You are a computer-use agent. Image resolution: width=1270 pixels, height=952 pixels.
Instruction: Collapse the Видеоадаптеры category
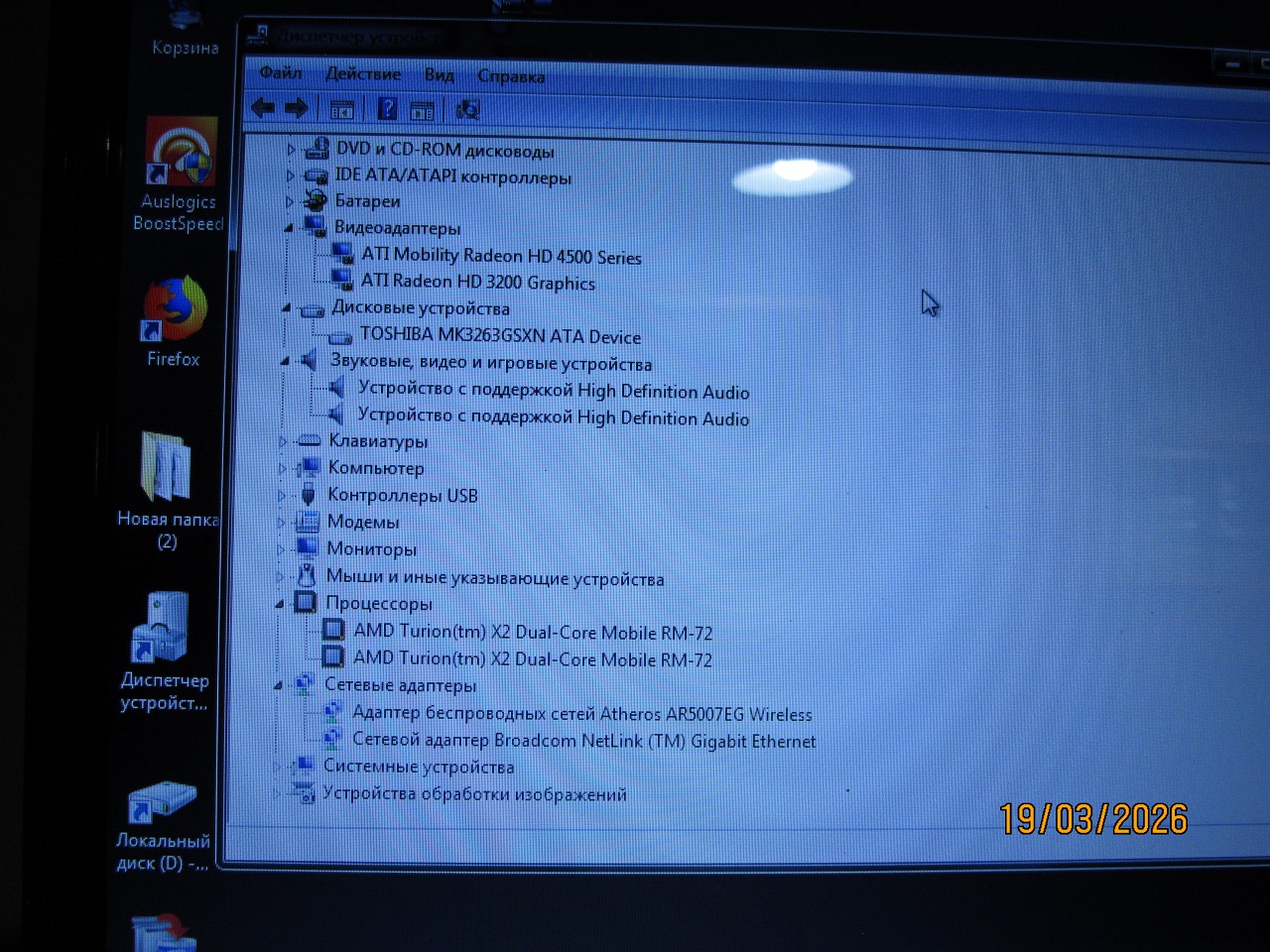289,227
